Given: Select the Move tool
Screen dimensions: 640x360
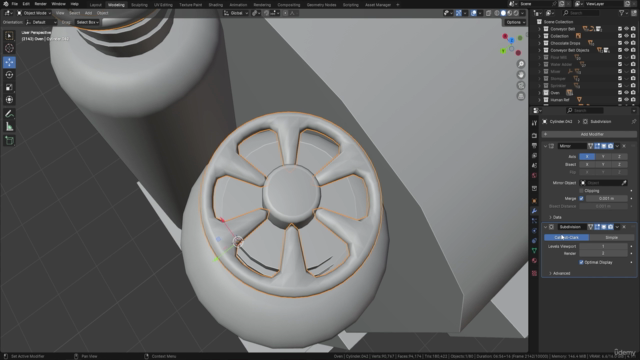Looking at the screenshot, I should (x=9, y=62).
